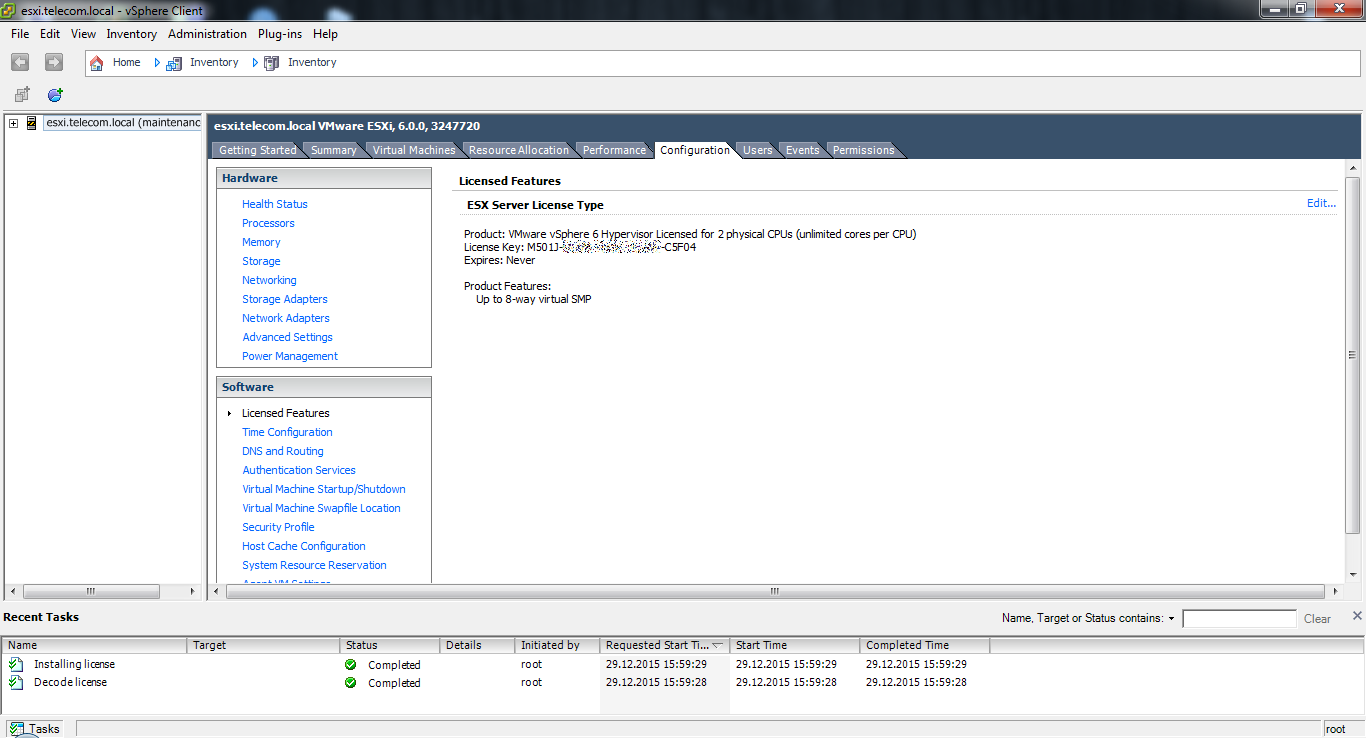Click the content pane vertical scrollbar

[1352, 355]
